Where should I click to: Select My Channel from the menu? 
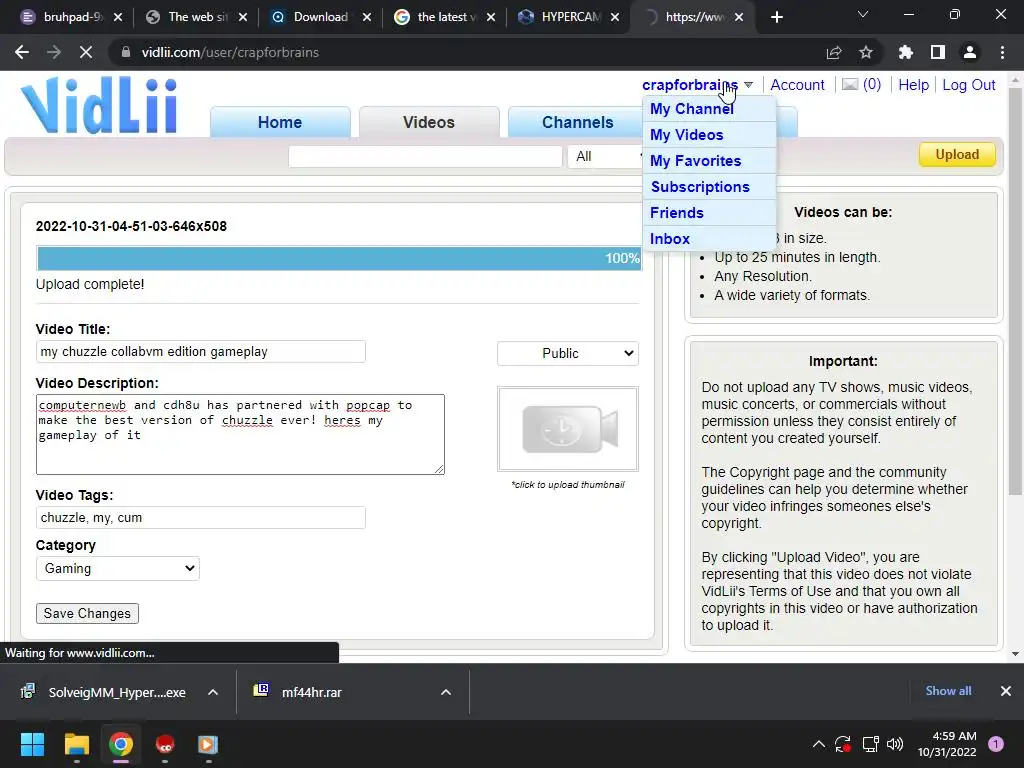click(x=692, y=109)
